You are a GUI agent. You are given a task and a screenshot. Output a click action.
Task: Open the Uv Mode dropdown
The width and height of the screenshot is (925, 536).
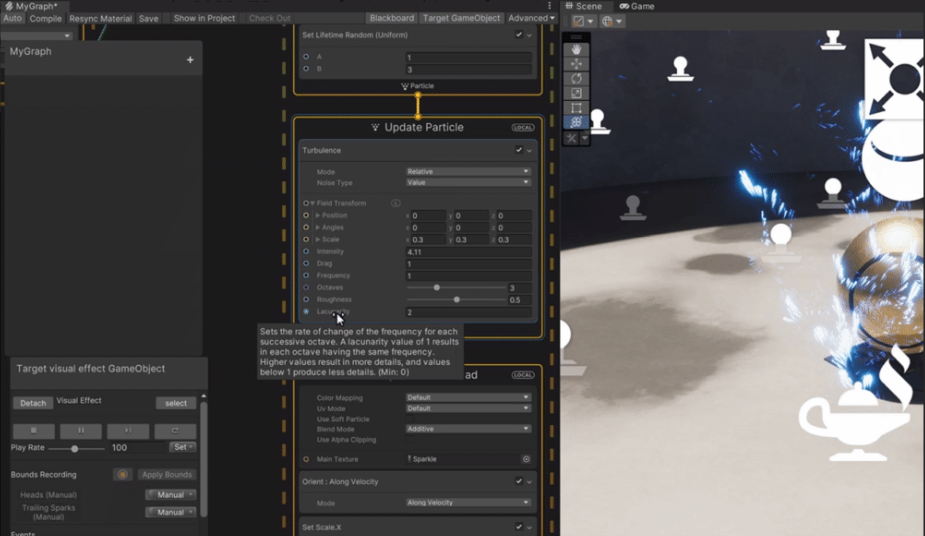click(468, 408)
